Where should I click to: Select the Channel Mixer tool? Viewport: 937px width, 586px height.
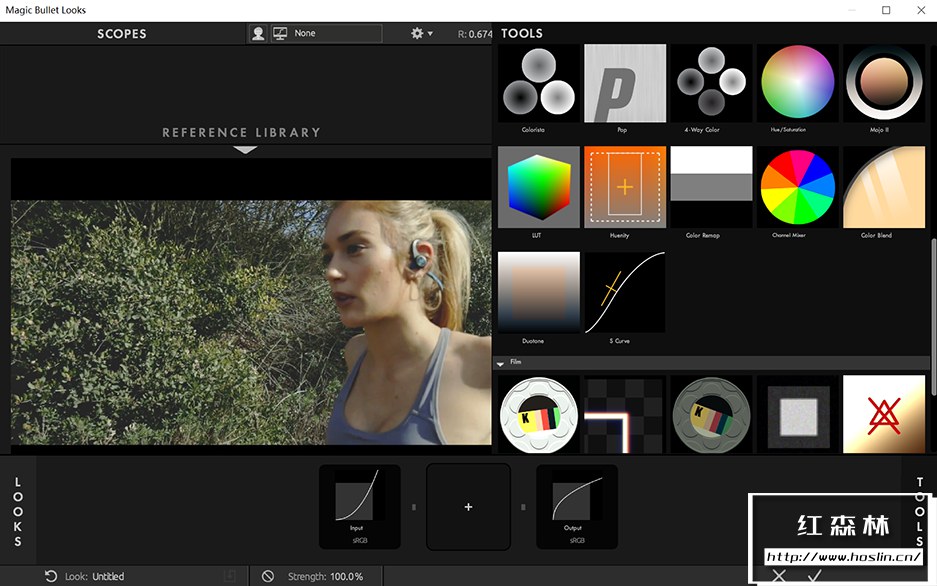coord(797,187)
